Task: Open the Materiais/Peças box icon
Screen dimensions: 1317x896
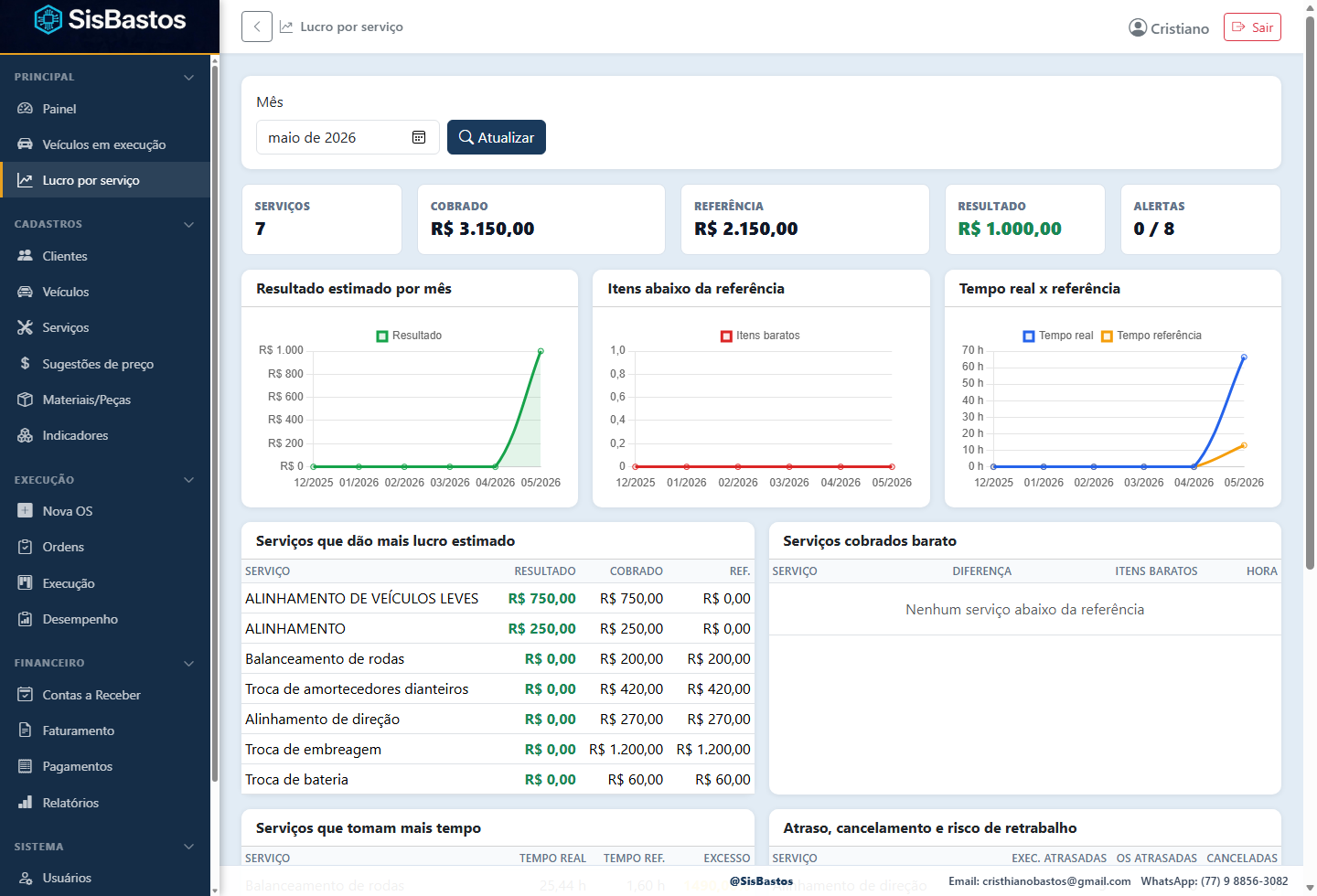Action: [26, 400]
